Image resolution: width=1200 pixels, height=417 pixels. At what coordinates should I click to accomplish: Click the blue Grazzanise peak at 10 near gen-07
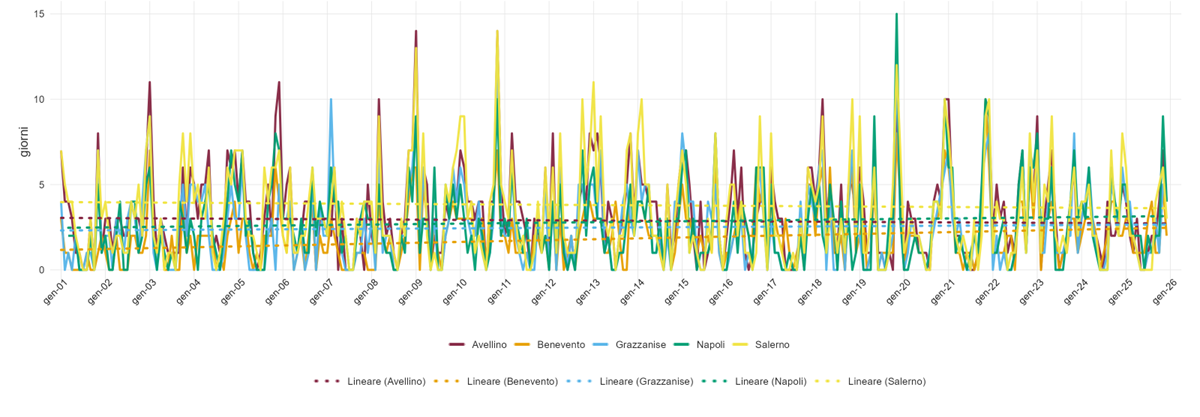pos(330,100)
